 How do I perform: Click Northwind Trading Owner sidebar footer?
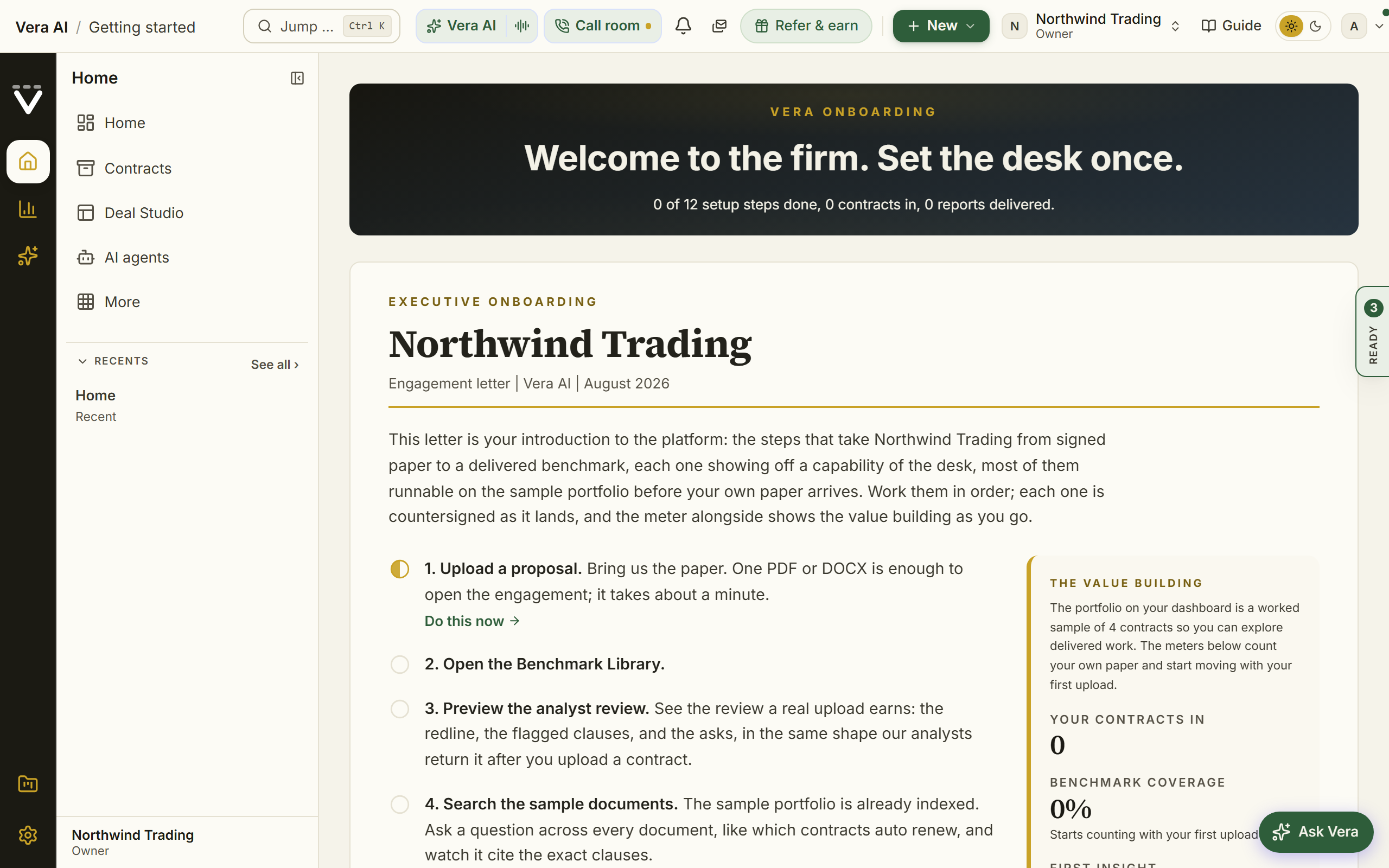click(187, 842)
